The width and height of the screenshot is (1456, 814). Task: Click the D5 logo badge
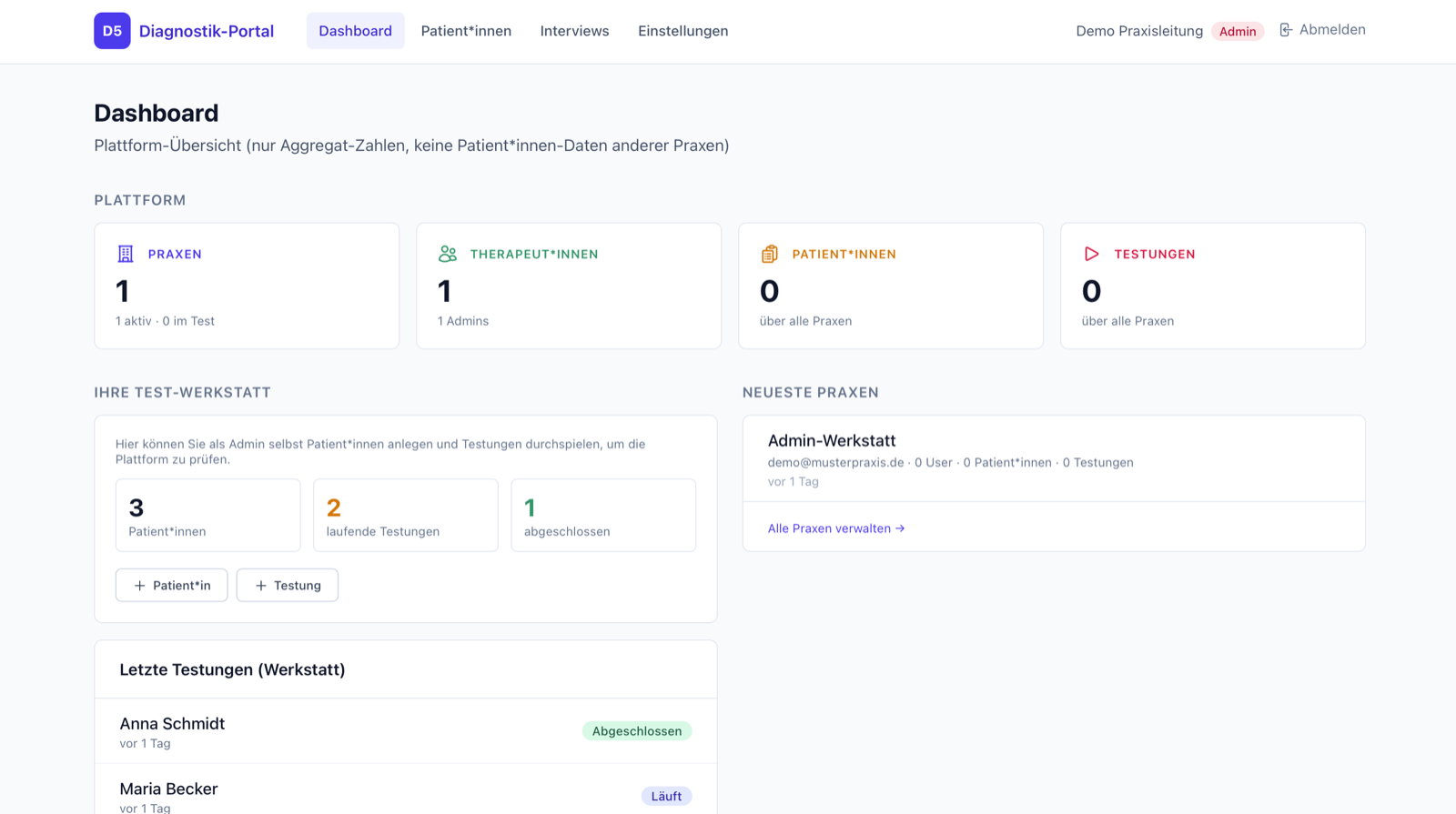click(112, 31)
